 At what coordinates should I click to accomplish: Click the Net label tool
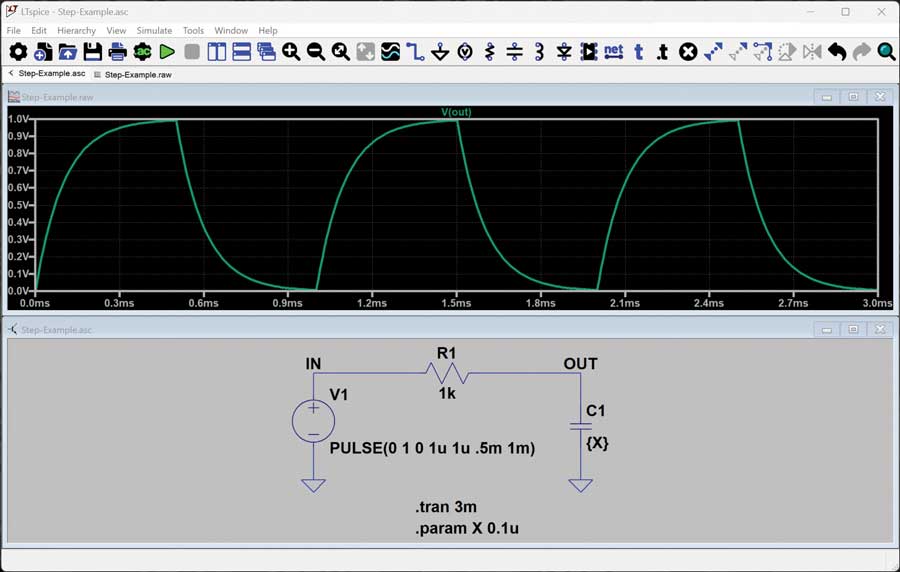613,52
